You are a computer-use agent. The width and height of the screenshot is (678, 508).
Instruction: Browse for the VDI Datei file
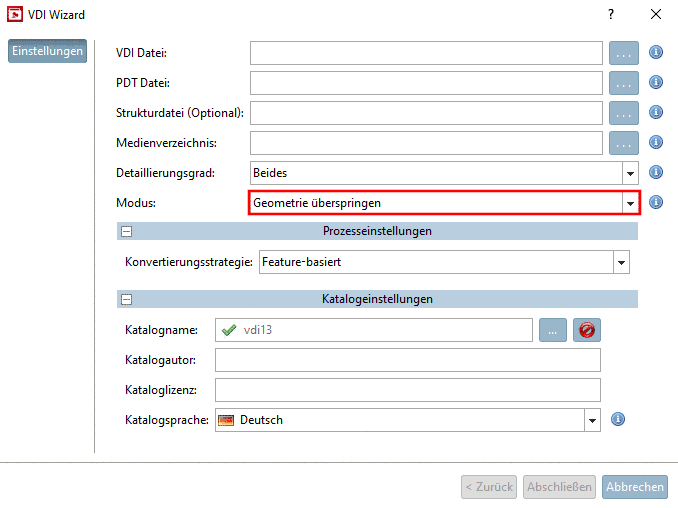623,53
